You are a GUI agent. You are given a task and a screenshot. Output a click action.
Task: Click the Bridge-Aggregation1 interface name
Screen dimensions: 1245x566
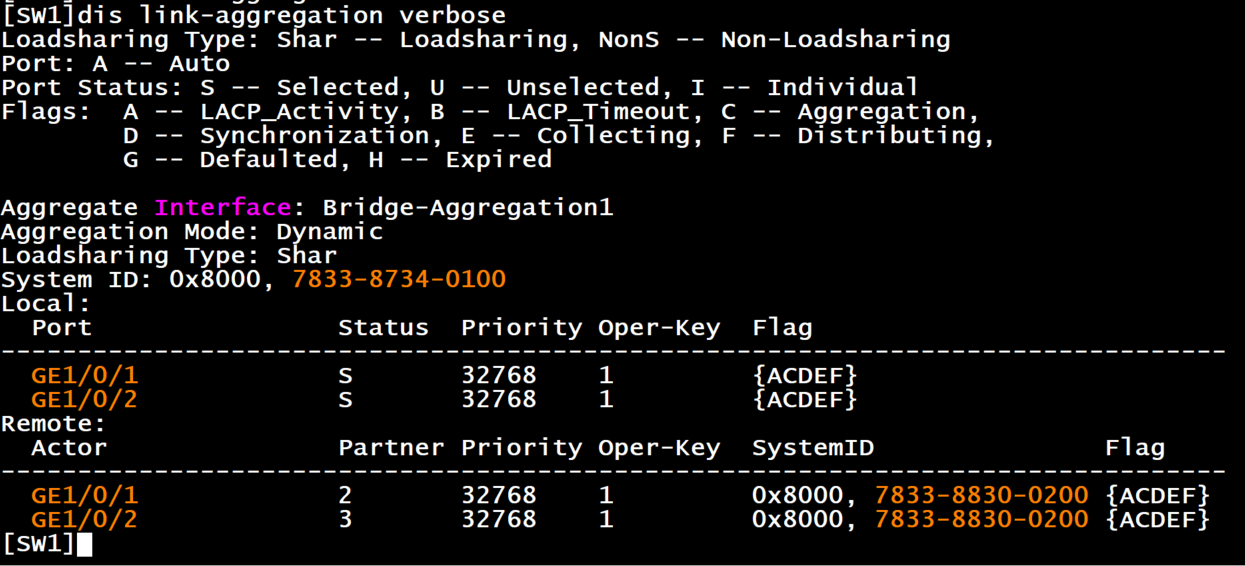[467, 208]
